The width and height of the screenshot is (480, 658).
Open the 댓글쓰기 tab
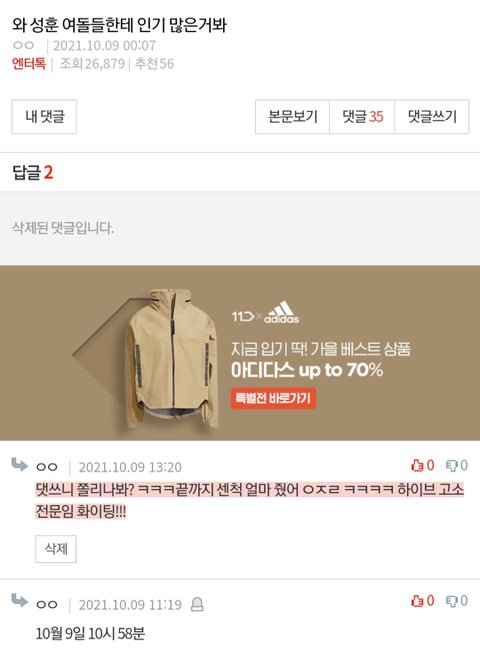[x=432, y=117]
